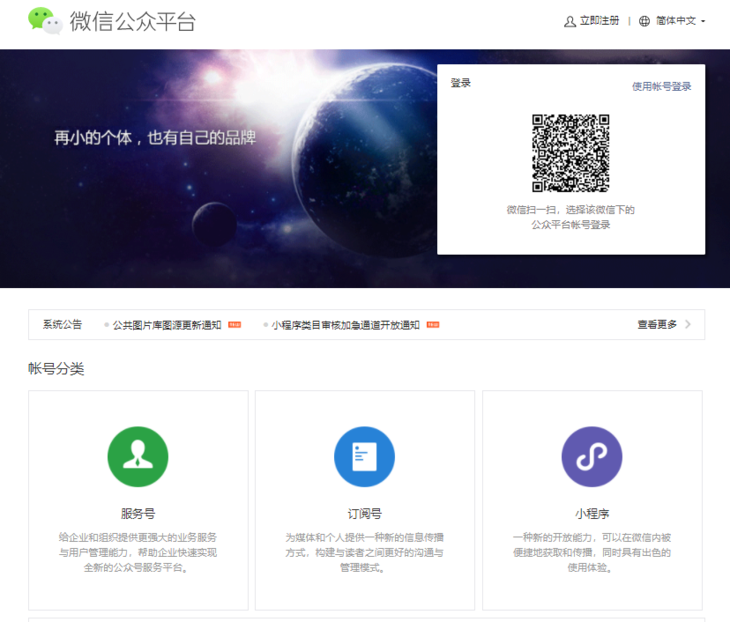The image size is (730, 622).
Task: Open 公共图片库图源更新通知 announcement
Action: point(167,325)
